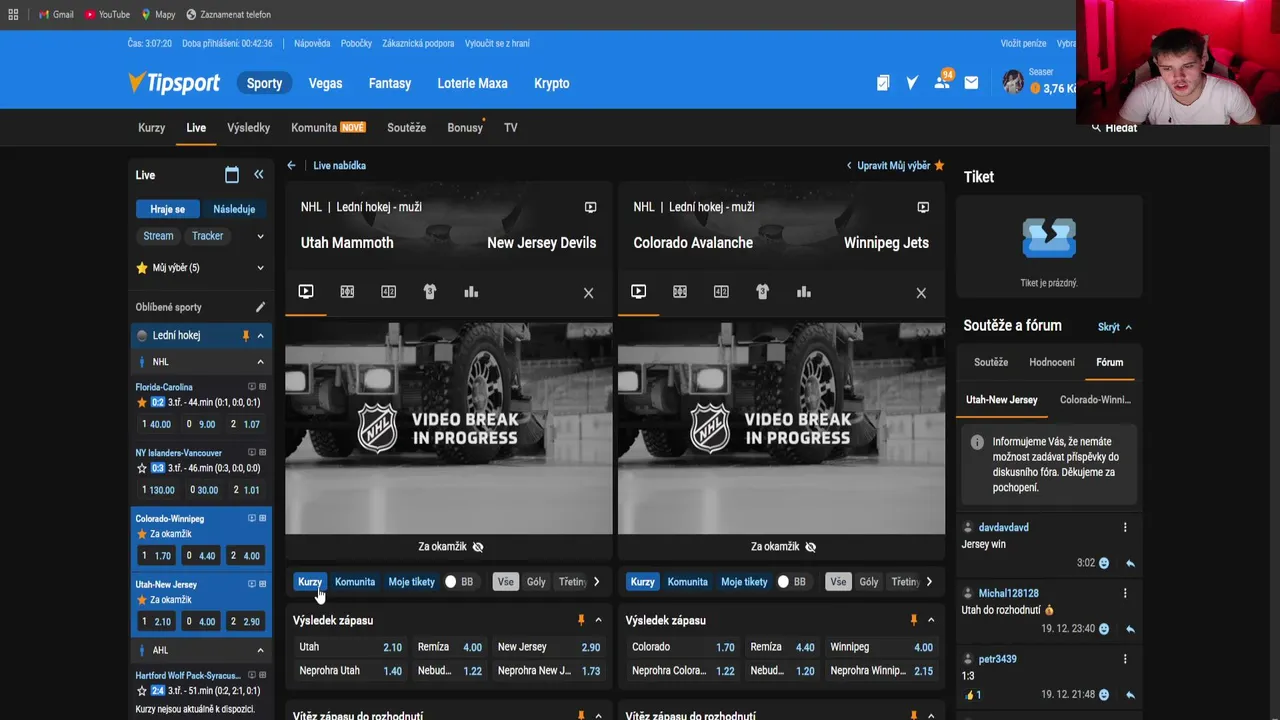Open options menu for Michal128128 post
Image resolution: width=1280 pixels, height=720 pixels.
[x=1125, y=593]
